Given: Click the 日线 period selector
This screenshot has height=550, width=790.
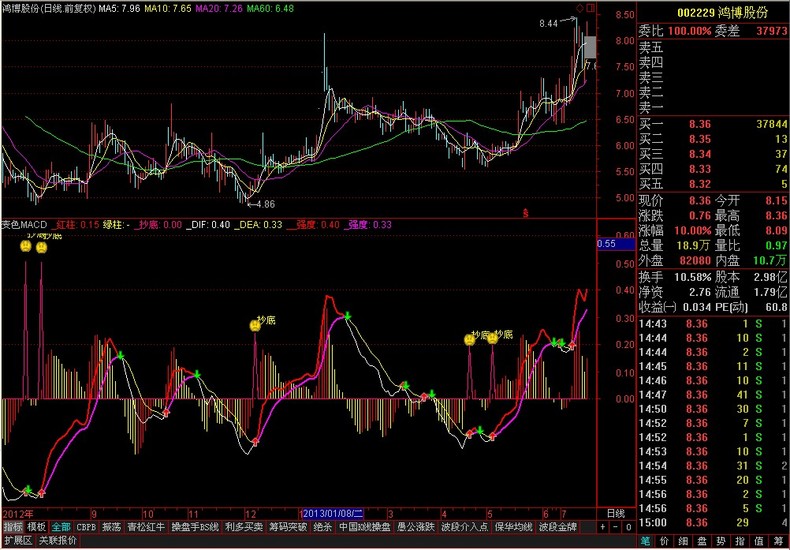Looking at the screenshot, I should coord(616,513).
